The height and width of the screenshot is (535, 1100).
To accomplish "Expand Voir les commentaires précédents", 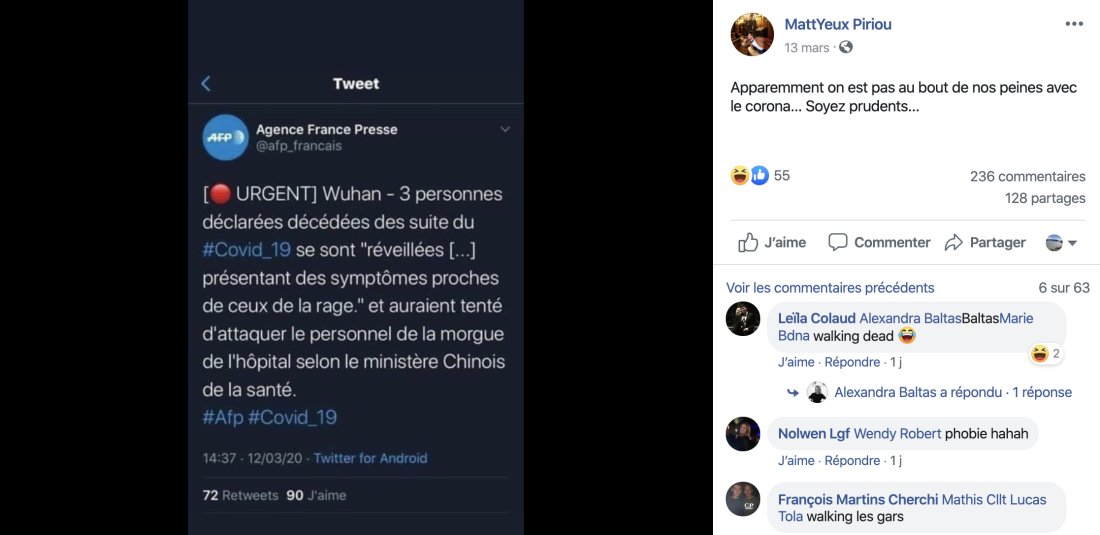I will (830, 287).
